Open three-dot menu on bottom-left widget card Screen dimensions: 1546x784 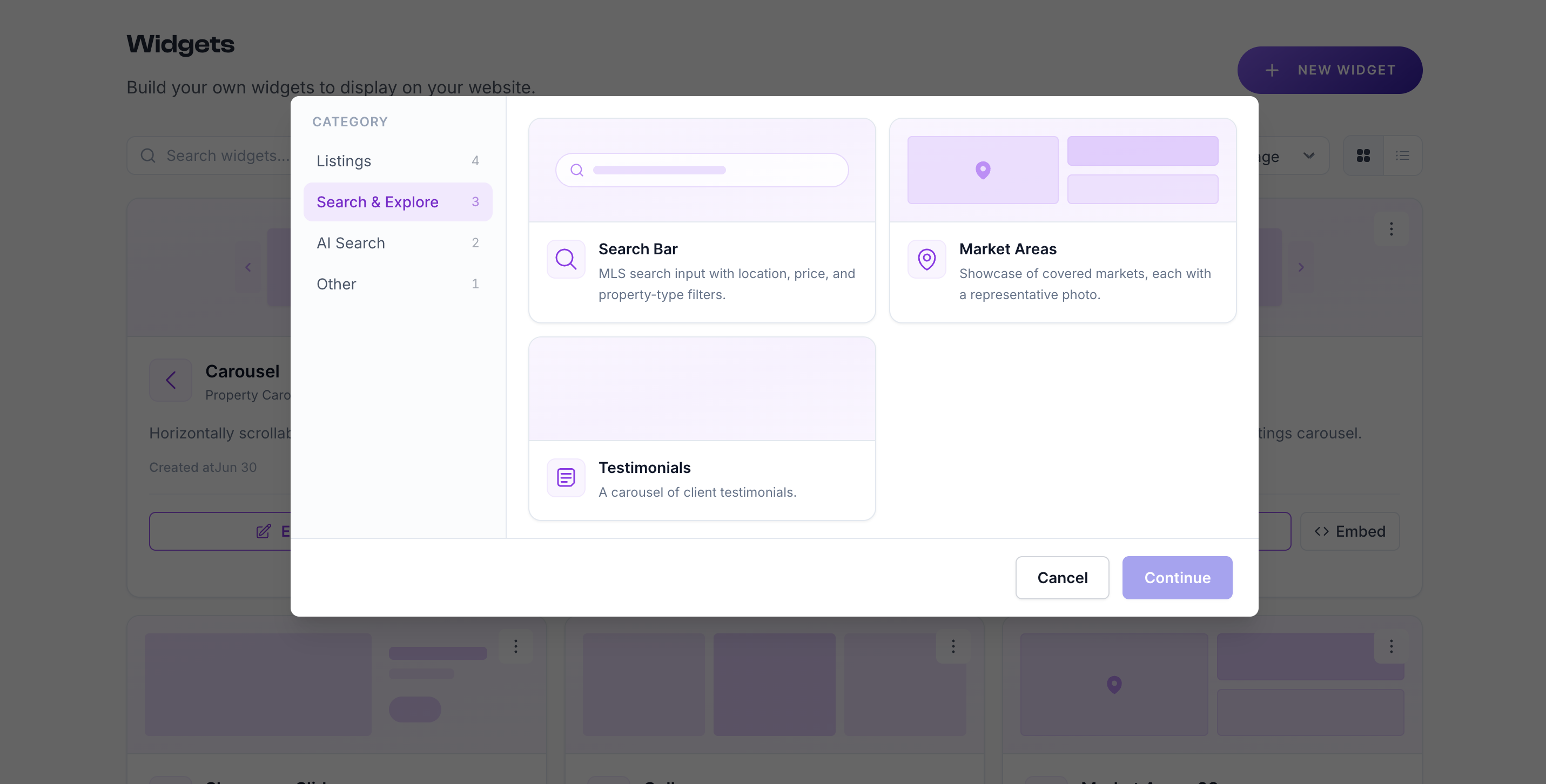(515, 646)
